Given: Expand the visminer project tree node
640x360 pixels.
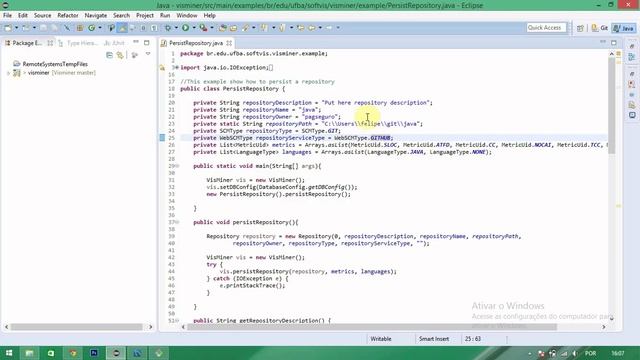Looking at the screenshot, I should [x=8, y=73].
